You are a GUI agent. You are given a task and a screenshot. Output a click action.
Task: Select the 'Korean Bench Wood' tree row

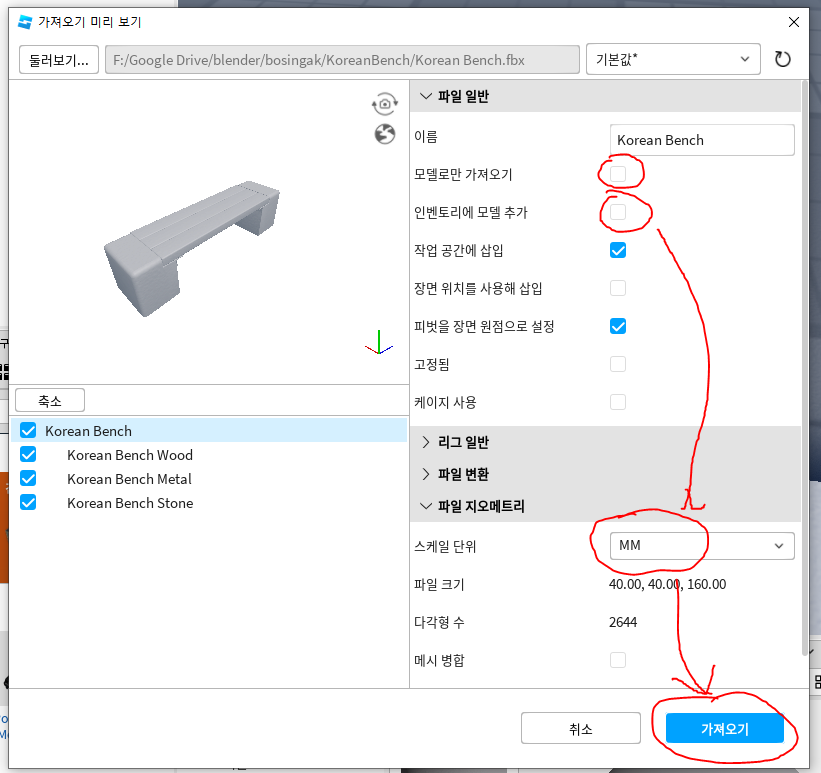coord(209,455)
